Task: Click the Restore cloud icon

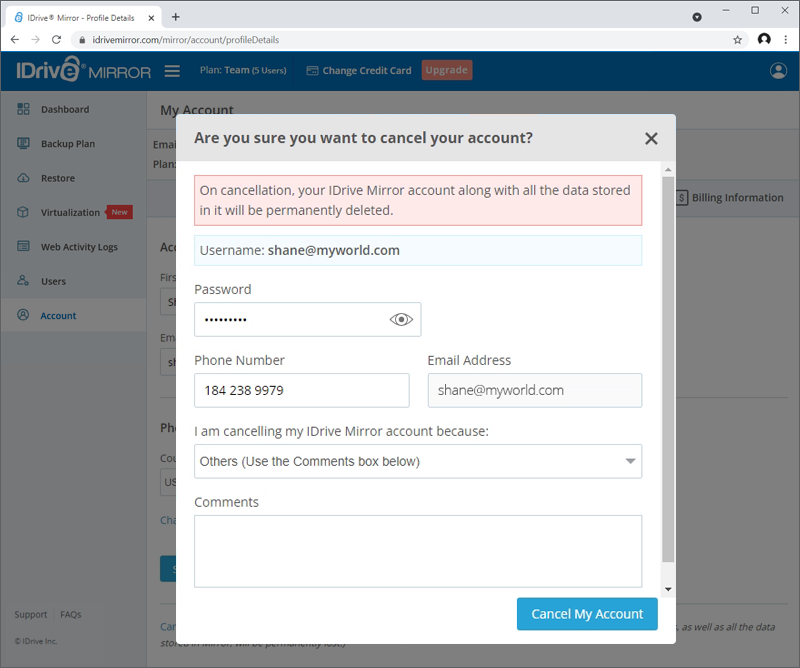Action: (x=23, y=178)
